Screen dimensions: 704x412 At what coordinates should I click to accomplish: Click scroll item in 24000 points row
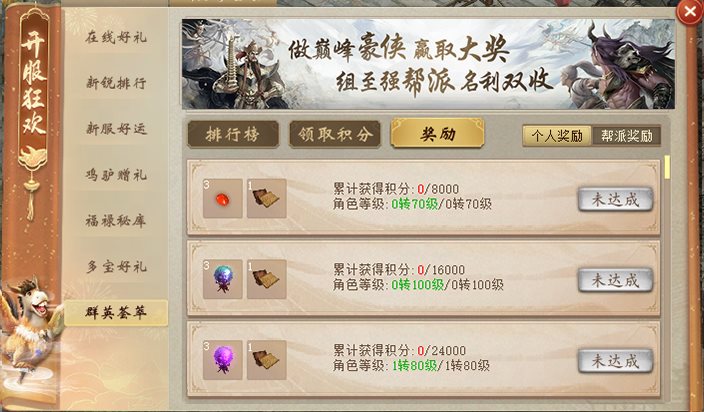pos(267,359)
